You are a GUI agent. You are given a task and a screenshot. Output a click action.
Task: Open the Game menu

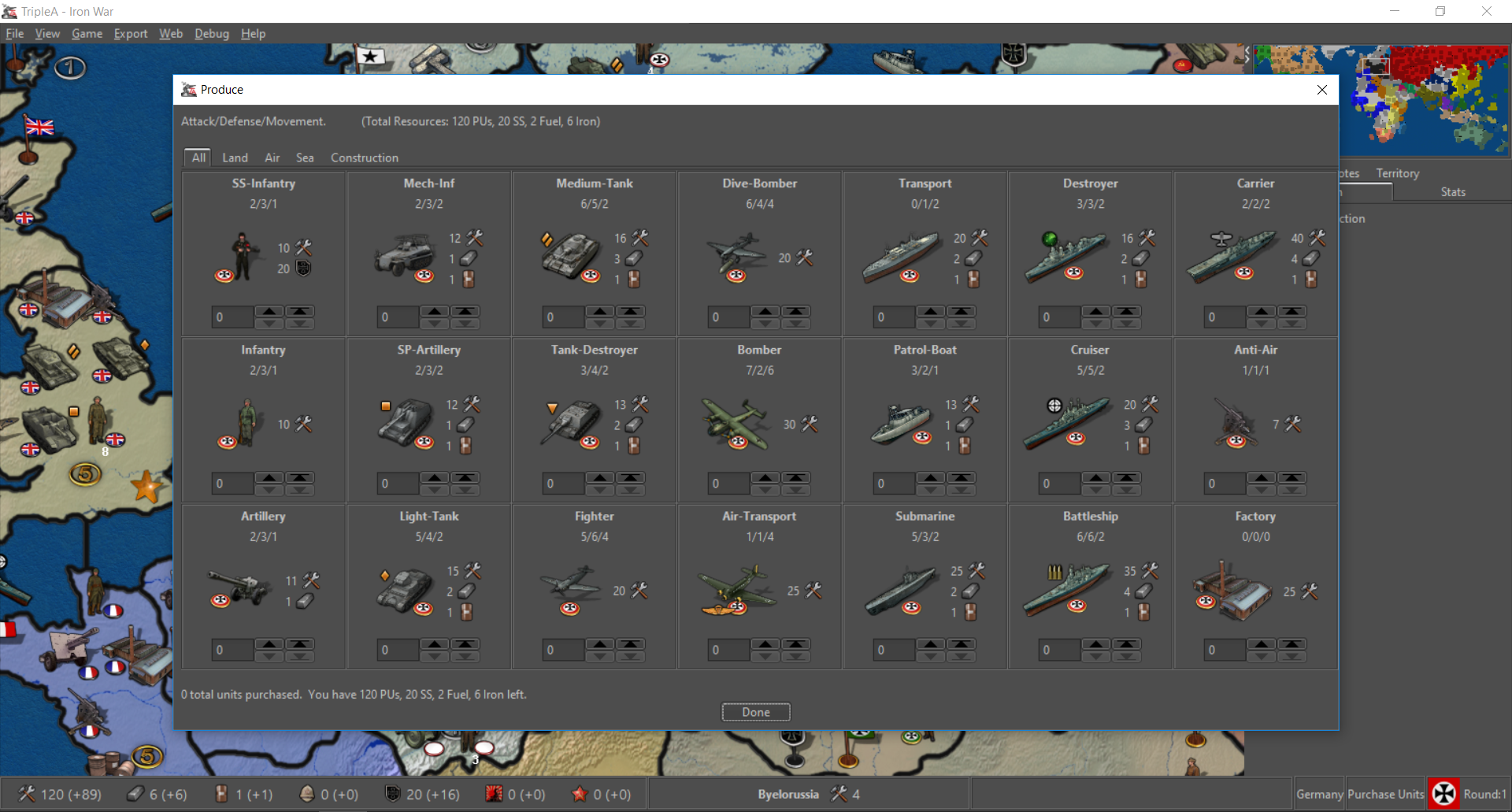click(x=87, y=34)
